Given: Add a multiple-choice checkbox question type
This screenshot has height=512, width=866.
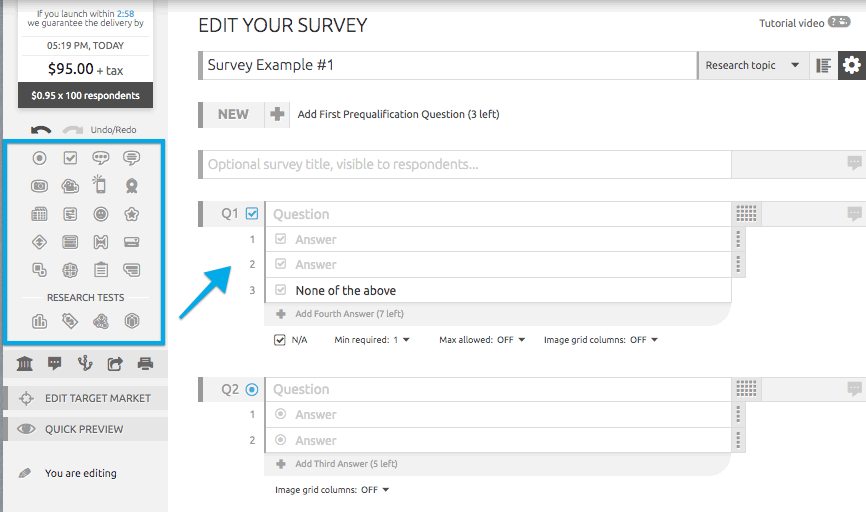Looking at the screenshot, I should (70, 158).
